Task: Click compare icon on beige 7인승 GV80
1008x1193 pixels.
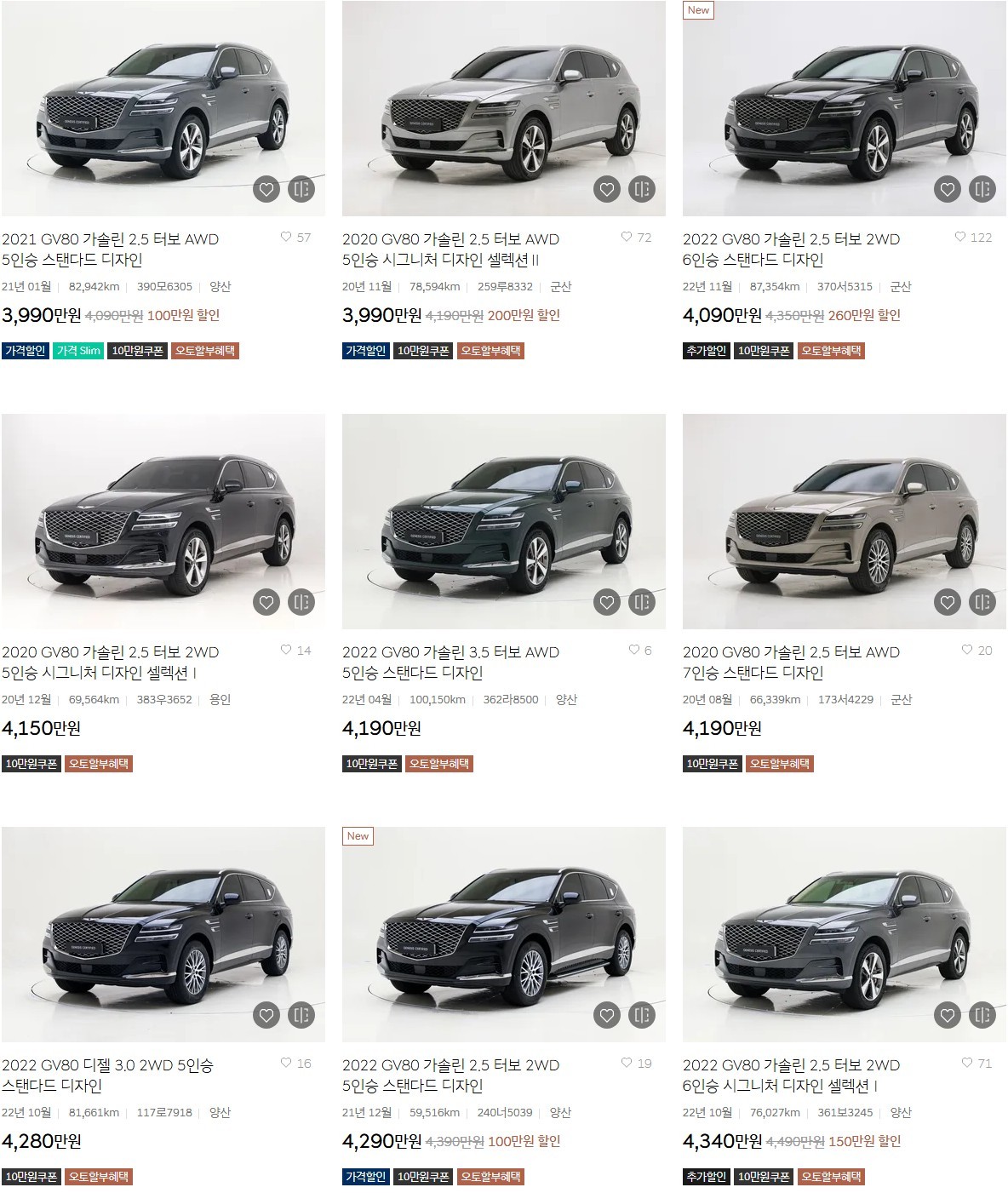Action: pos(982,602)
